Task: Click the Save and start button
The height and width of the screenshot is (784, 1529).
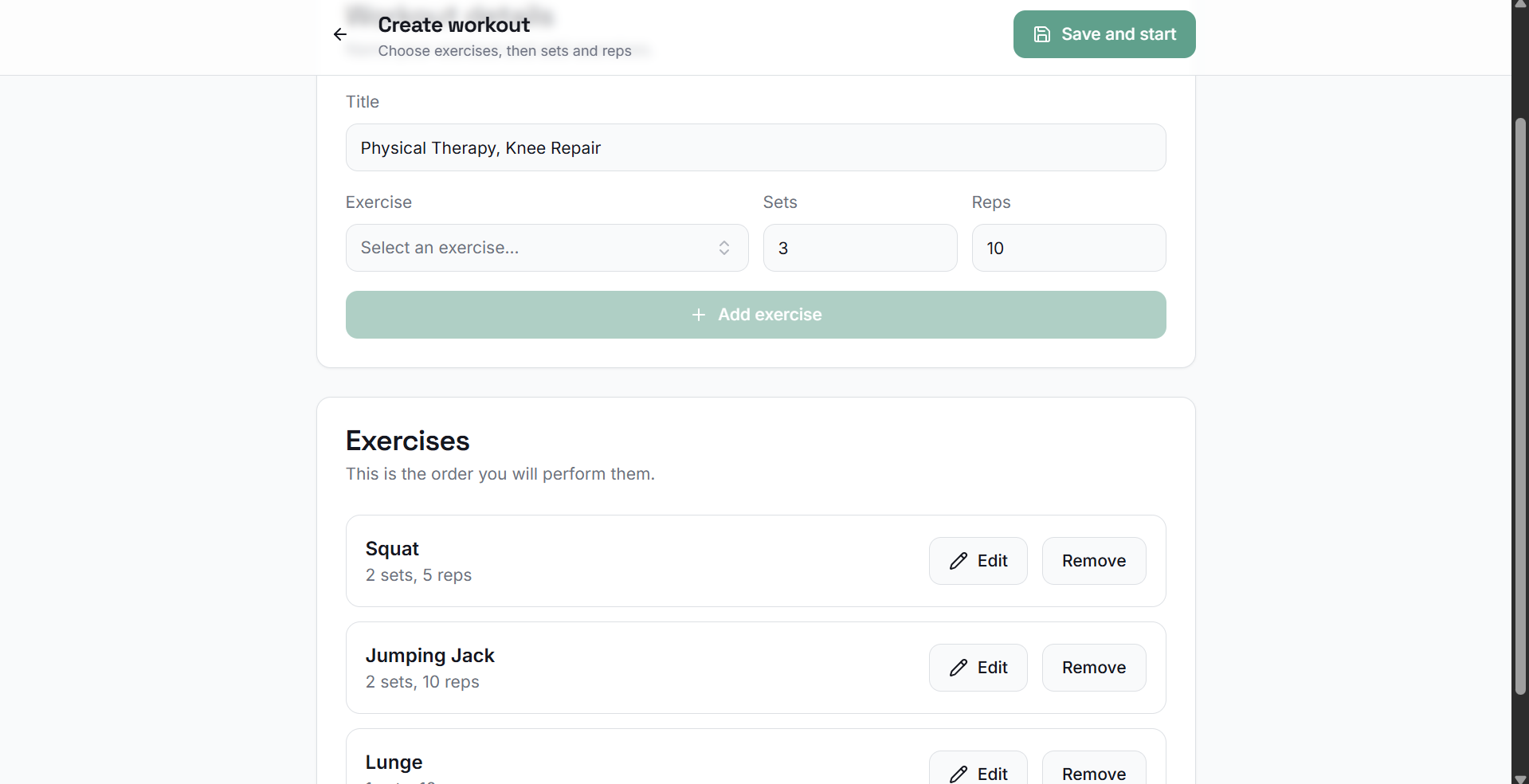Action: click(1104, 34)
